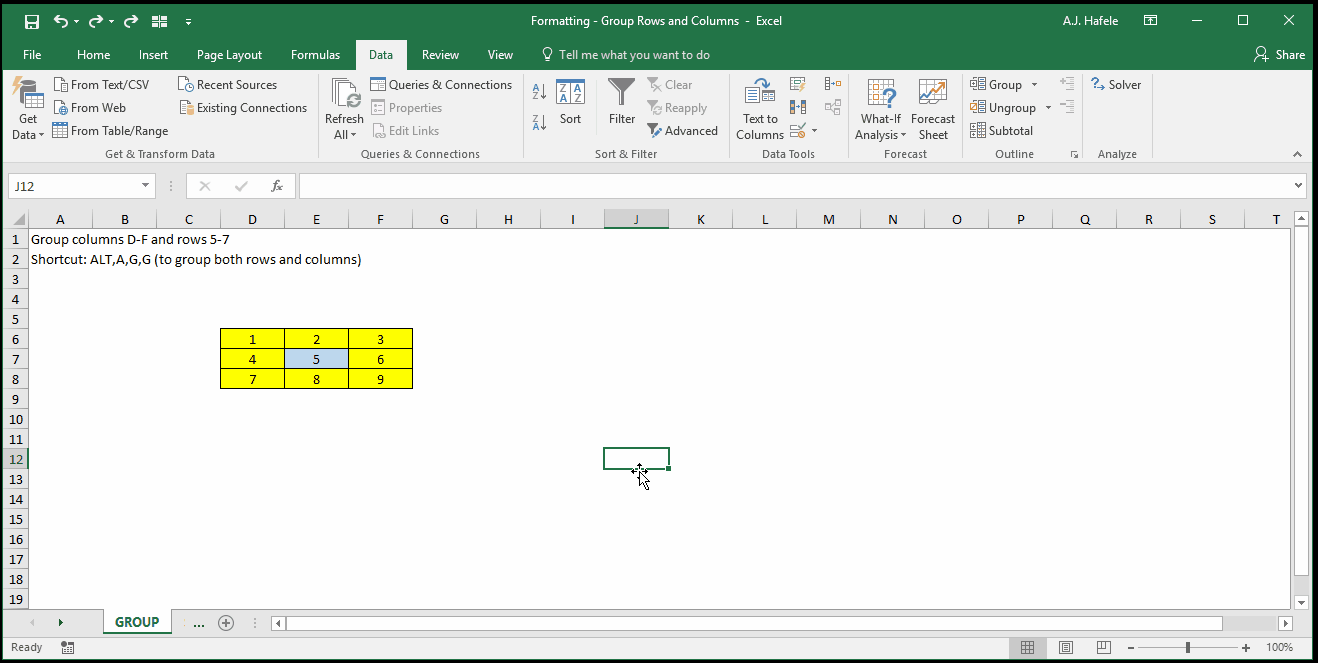The height and width of the screenshot is (663, 1318).
Task: Open the Outline dialog launcher
Action: click(x=1074, y=155)
